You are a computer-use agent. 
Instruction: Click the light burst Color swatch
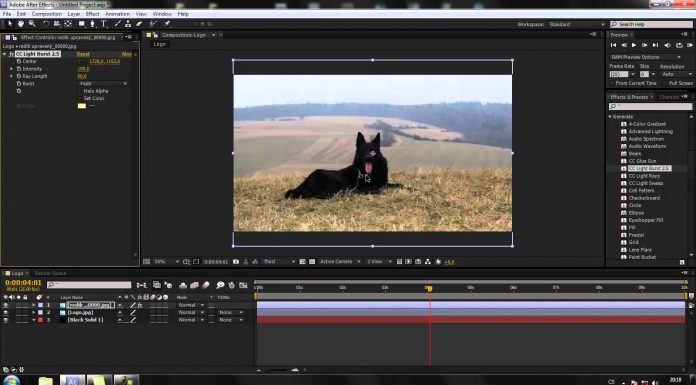pyautogui.click(x=82, y=106)
